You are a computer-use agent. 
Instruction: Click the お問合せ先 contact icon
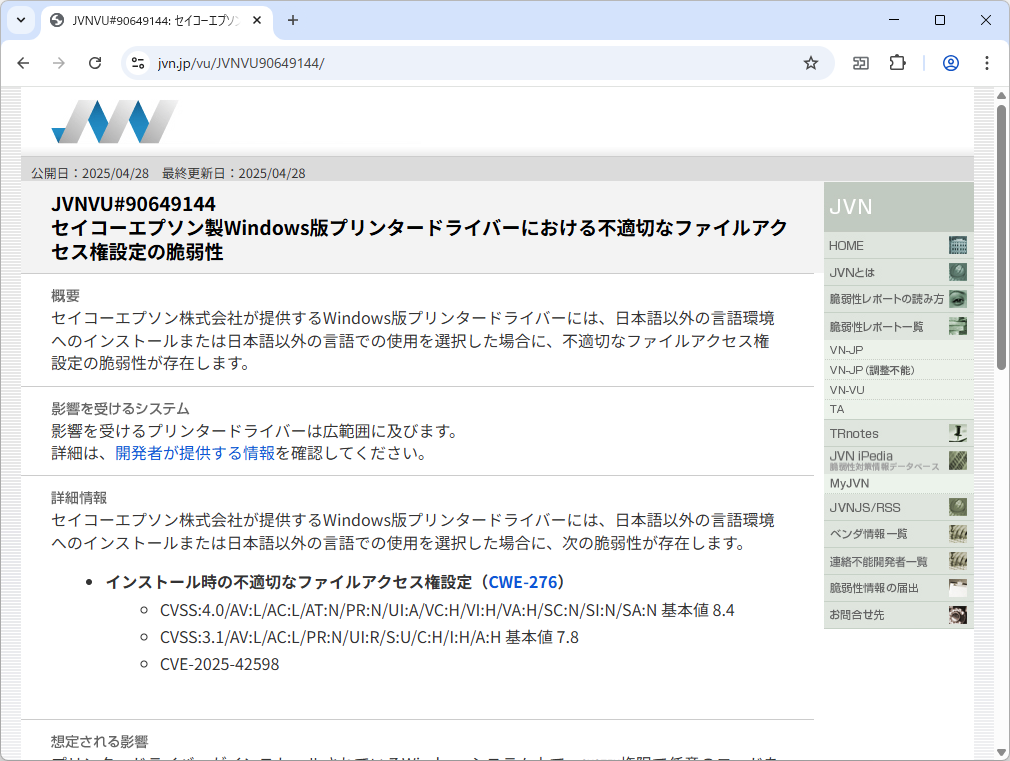958,614
